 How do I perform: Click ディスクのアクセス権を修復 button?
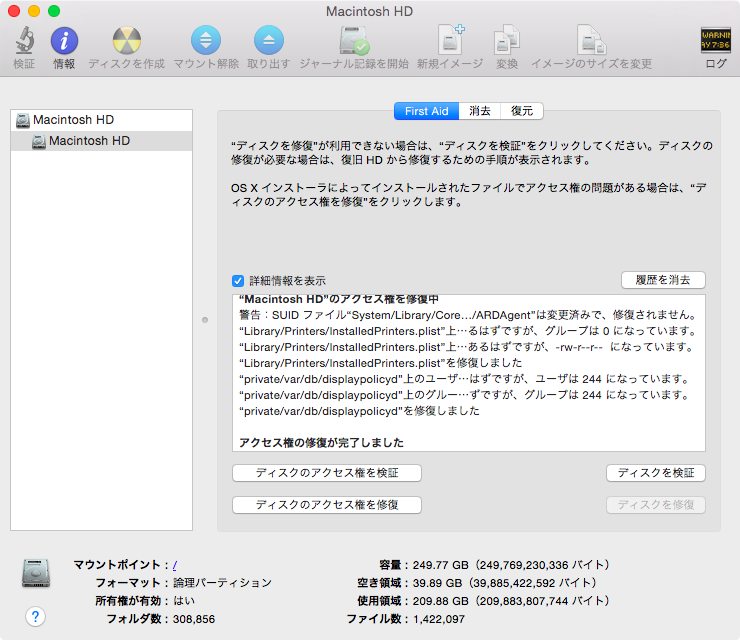pyautogui.click(x=327, y=505)
